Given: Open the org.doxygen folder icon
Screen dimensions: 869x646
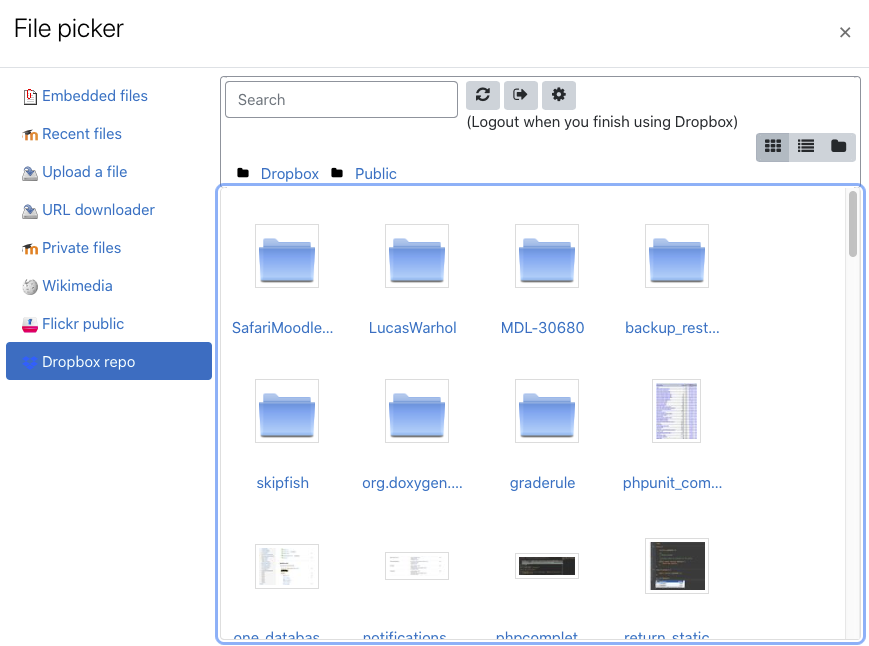Looking at the screenshot, I should [417, 411].
